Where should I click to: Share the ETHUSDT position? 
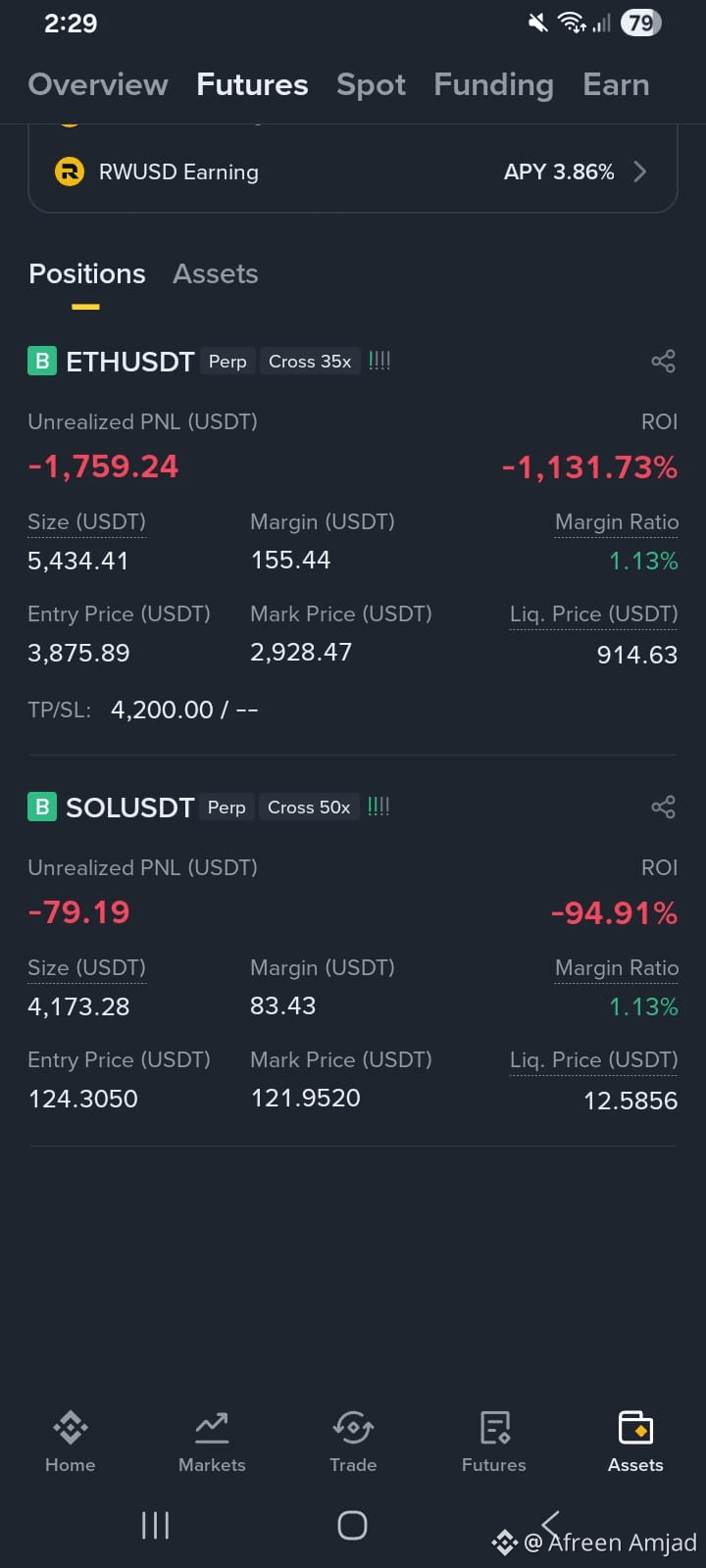pyautogui.click(x=663, y=362)
